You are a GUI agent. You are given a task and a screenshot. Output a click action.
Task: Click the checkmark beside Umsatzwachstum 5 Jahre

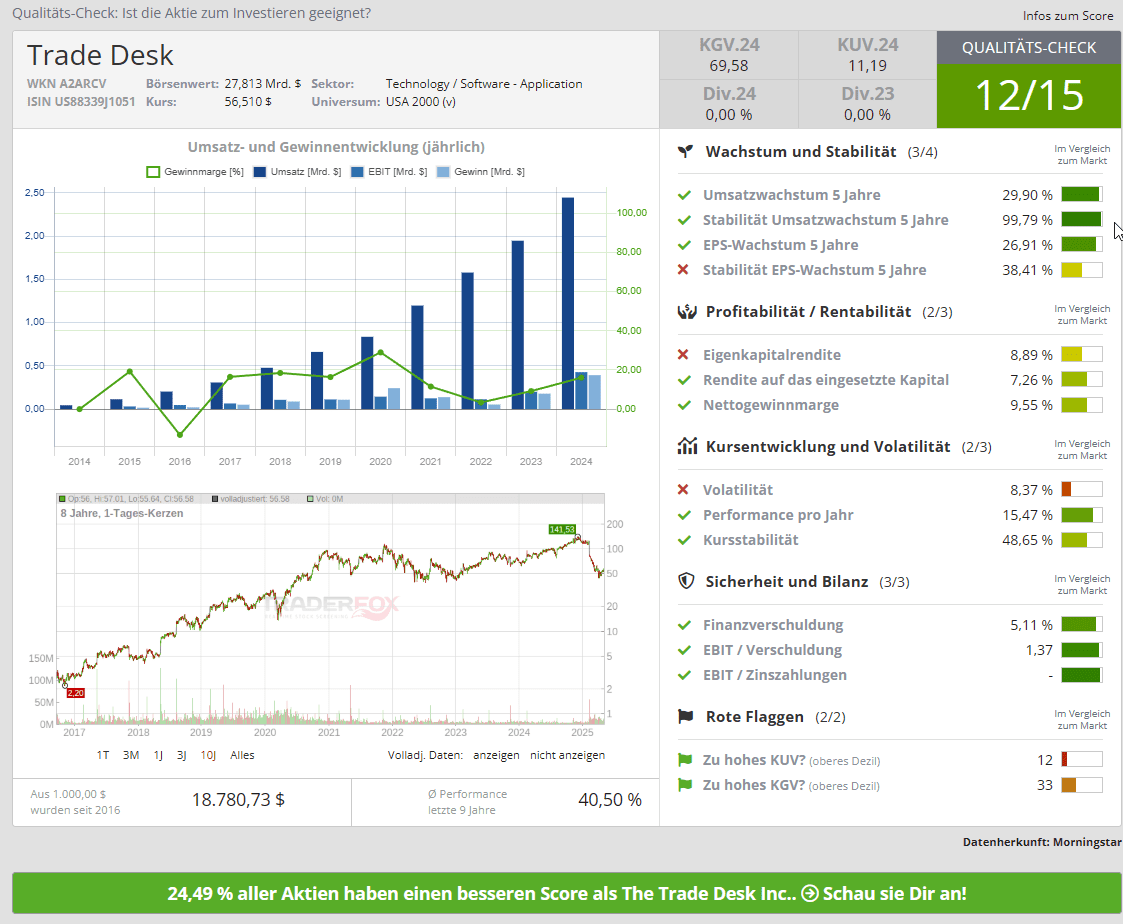tap(684, 195)
